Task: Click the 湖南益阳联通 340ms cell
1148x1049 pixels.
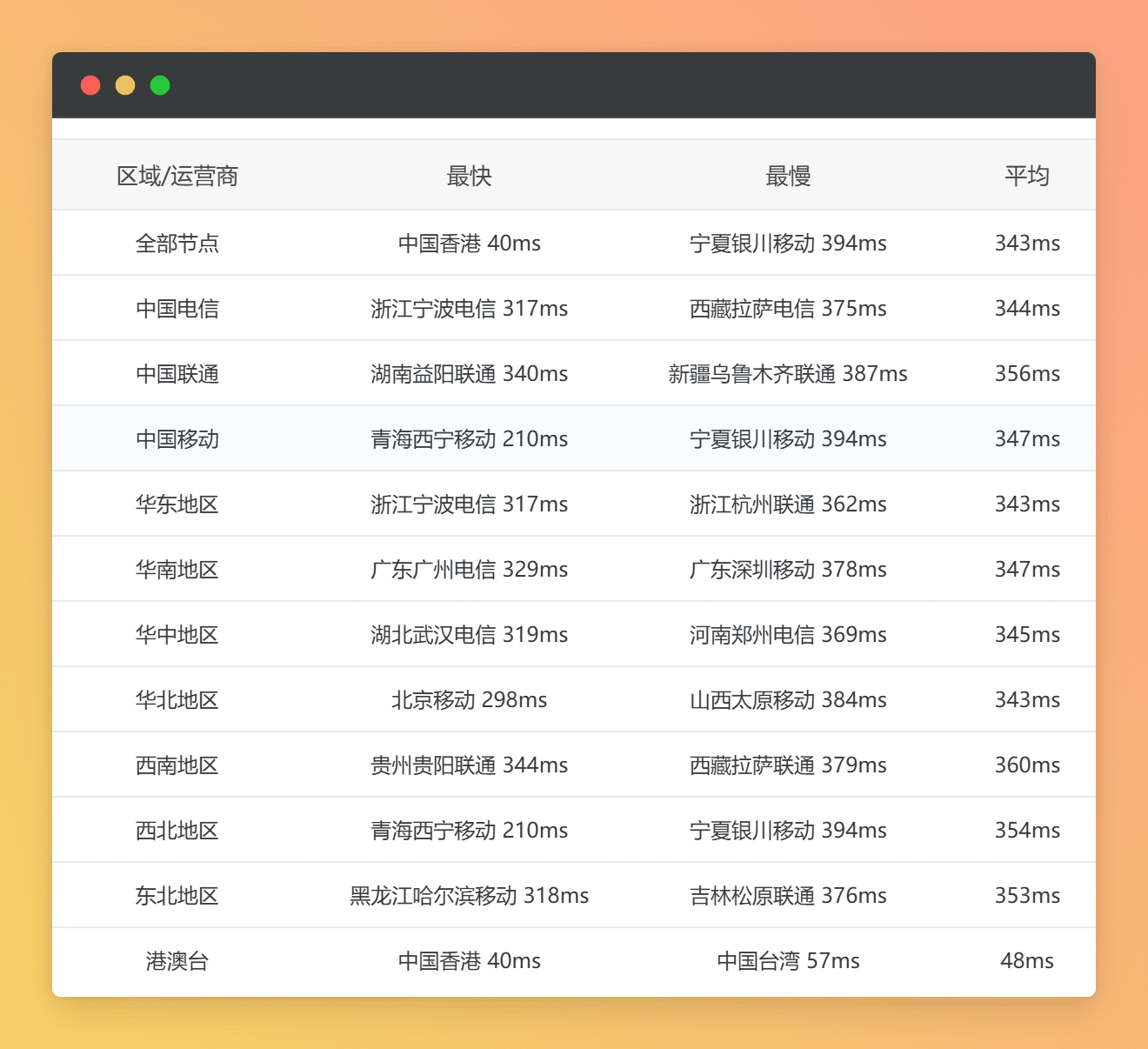Action: [x=469, y=374]
